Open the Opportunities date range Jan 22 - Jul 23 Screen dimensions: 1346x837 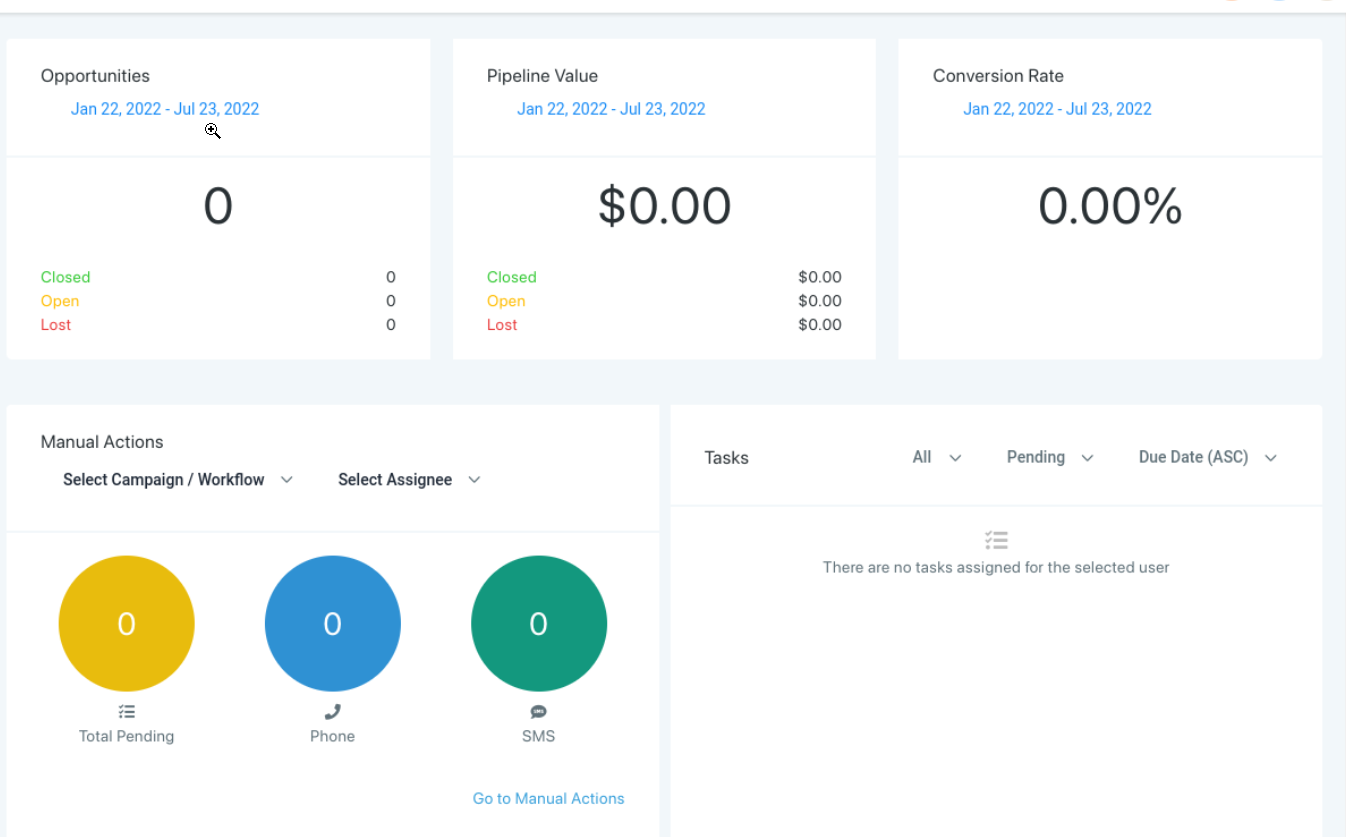(x=165, y=109)
